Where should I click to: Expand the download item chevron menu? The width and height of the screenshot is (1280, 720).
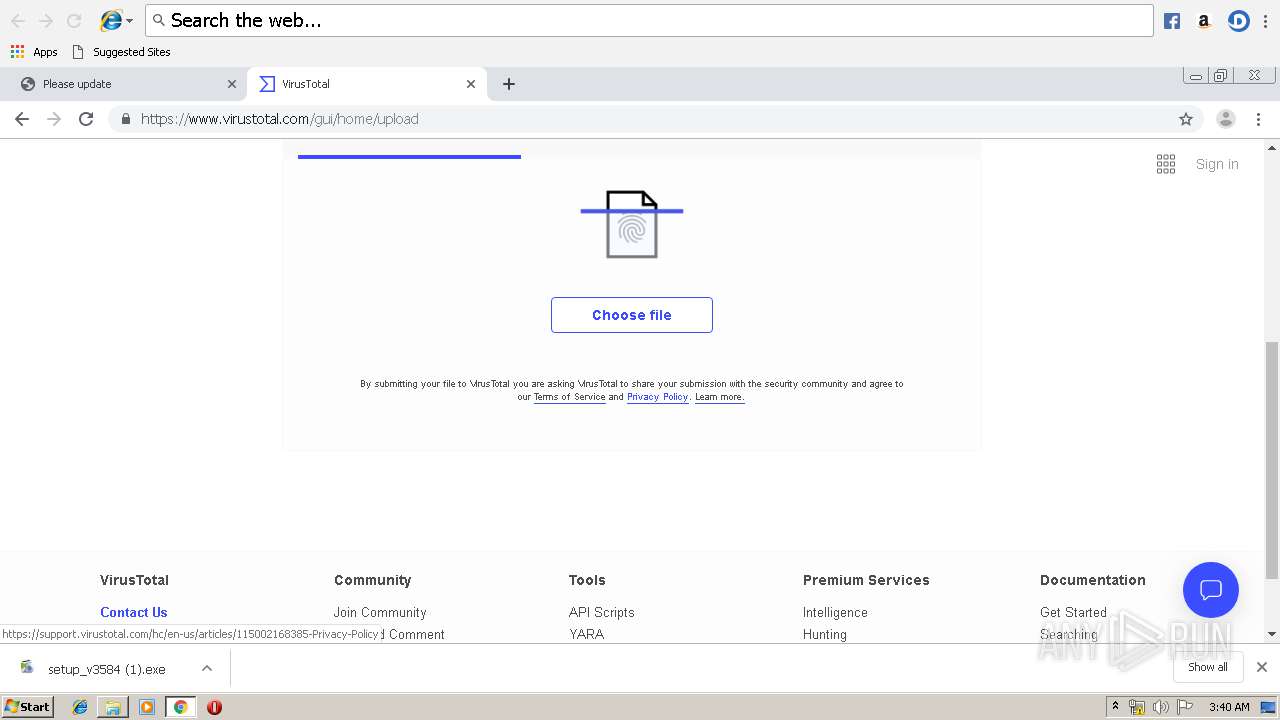point(207,668)
